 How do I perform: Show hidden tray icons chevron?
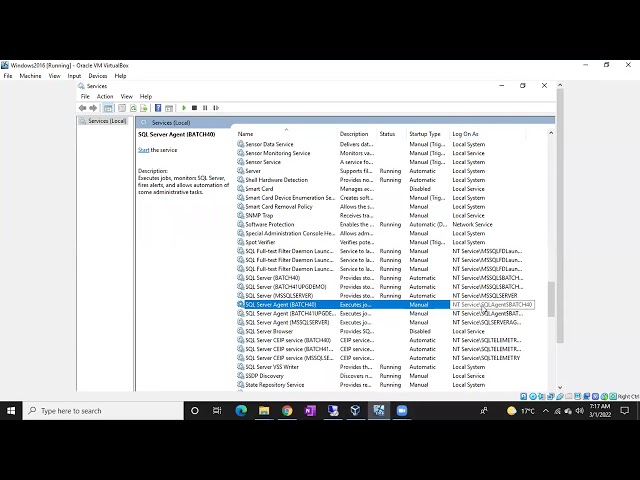pos(546,411)
